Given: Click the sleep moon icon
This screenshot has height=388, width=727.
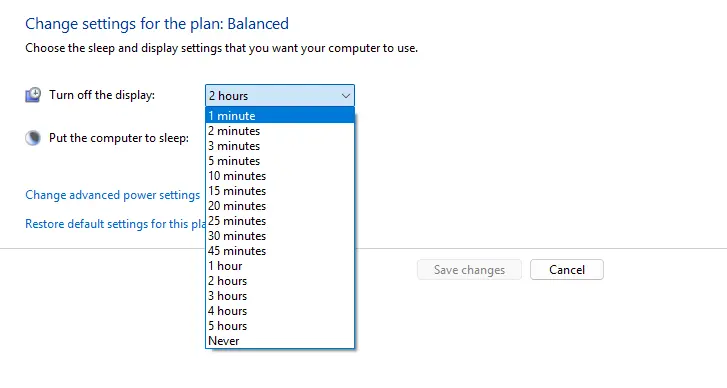Looking at the screenshot, I should click(33, 138).
